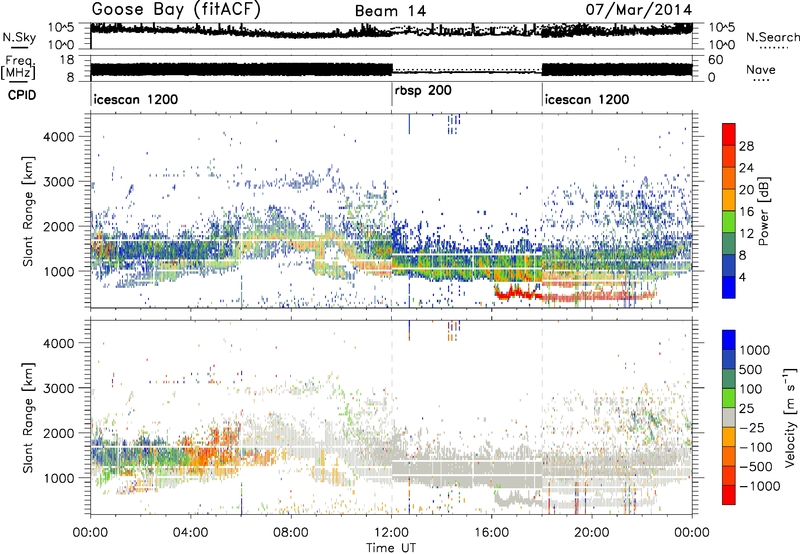Select the 'N.Search' legend label
800x554 pixels.
coord(772,37)
